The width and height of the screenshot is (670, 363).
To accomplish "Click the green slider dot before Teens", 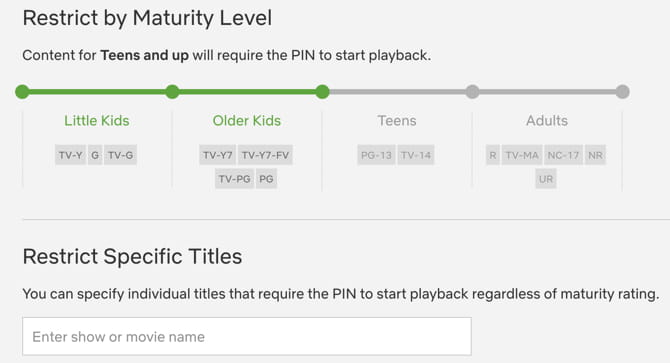I will 323,91.
